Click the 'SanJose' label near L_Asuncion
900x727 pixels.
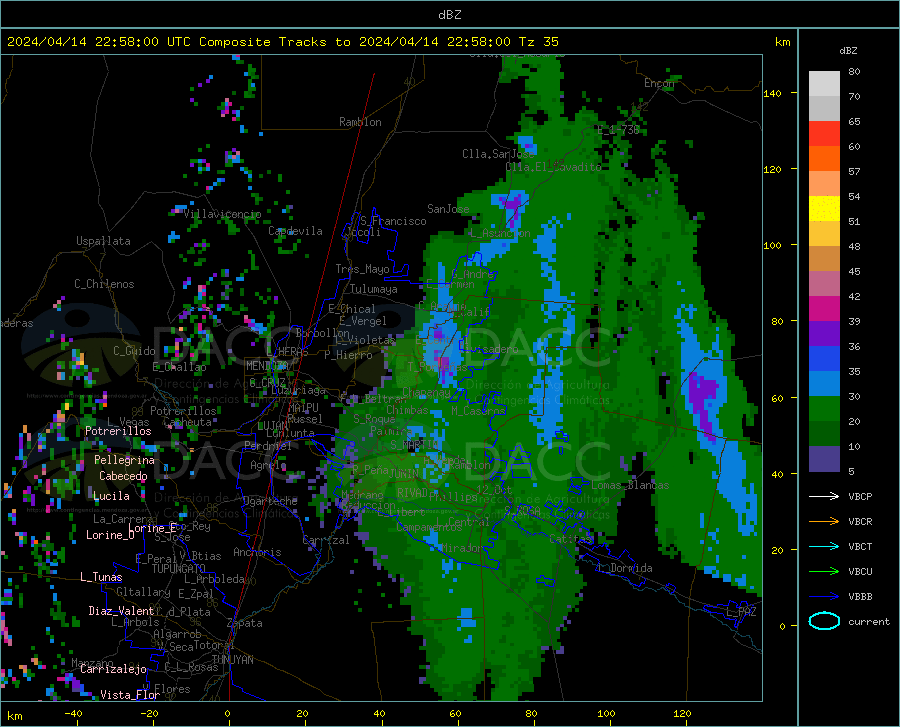448,209
